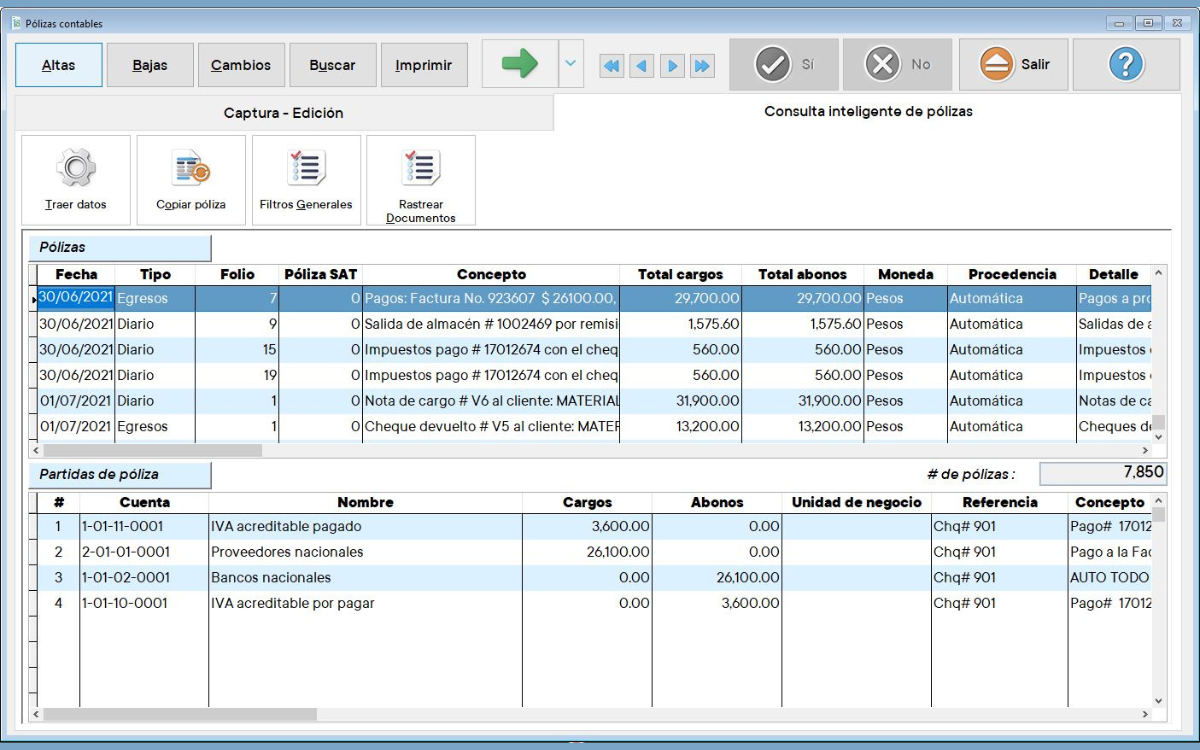This screenshot has width=1200, height=750.
Task: Click the Pólizas grid horizontal scrollbar
Action: click(x=150, y=451)
